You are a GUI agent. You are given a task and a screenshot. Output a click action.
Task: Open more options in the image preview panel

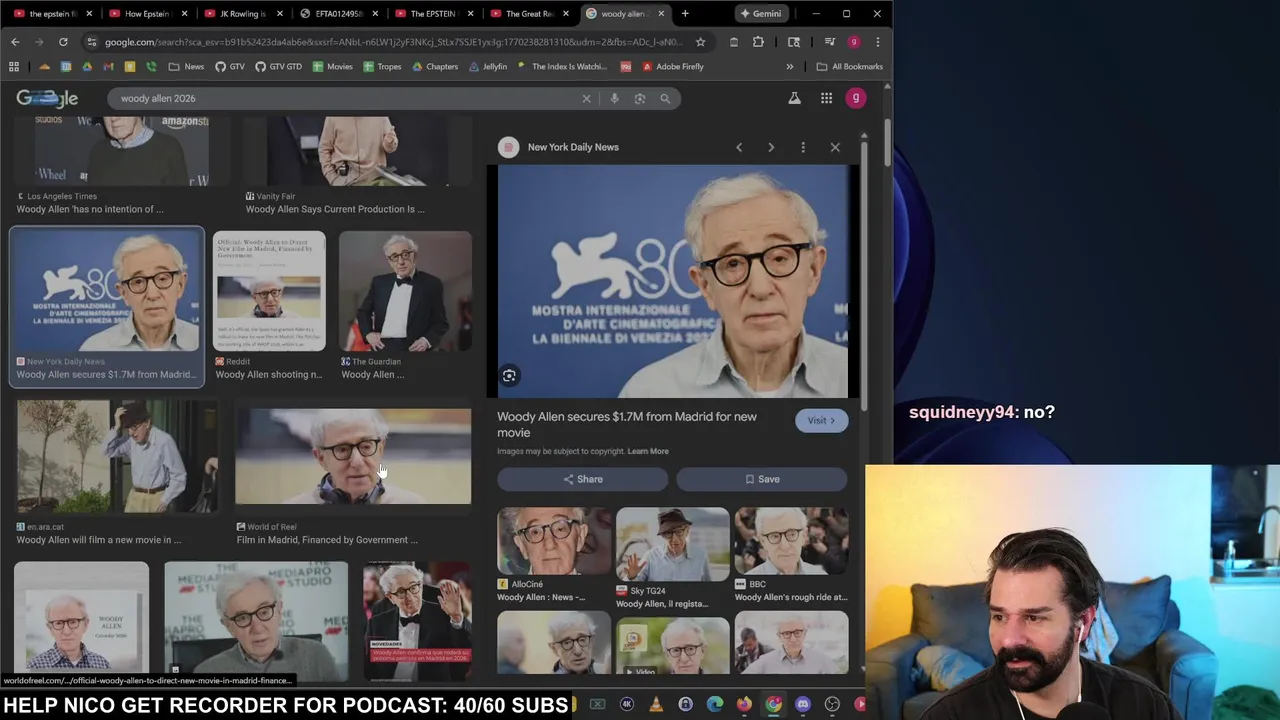(803, 147)
